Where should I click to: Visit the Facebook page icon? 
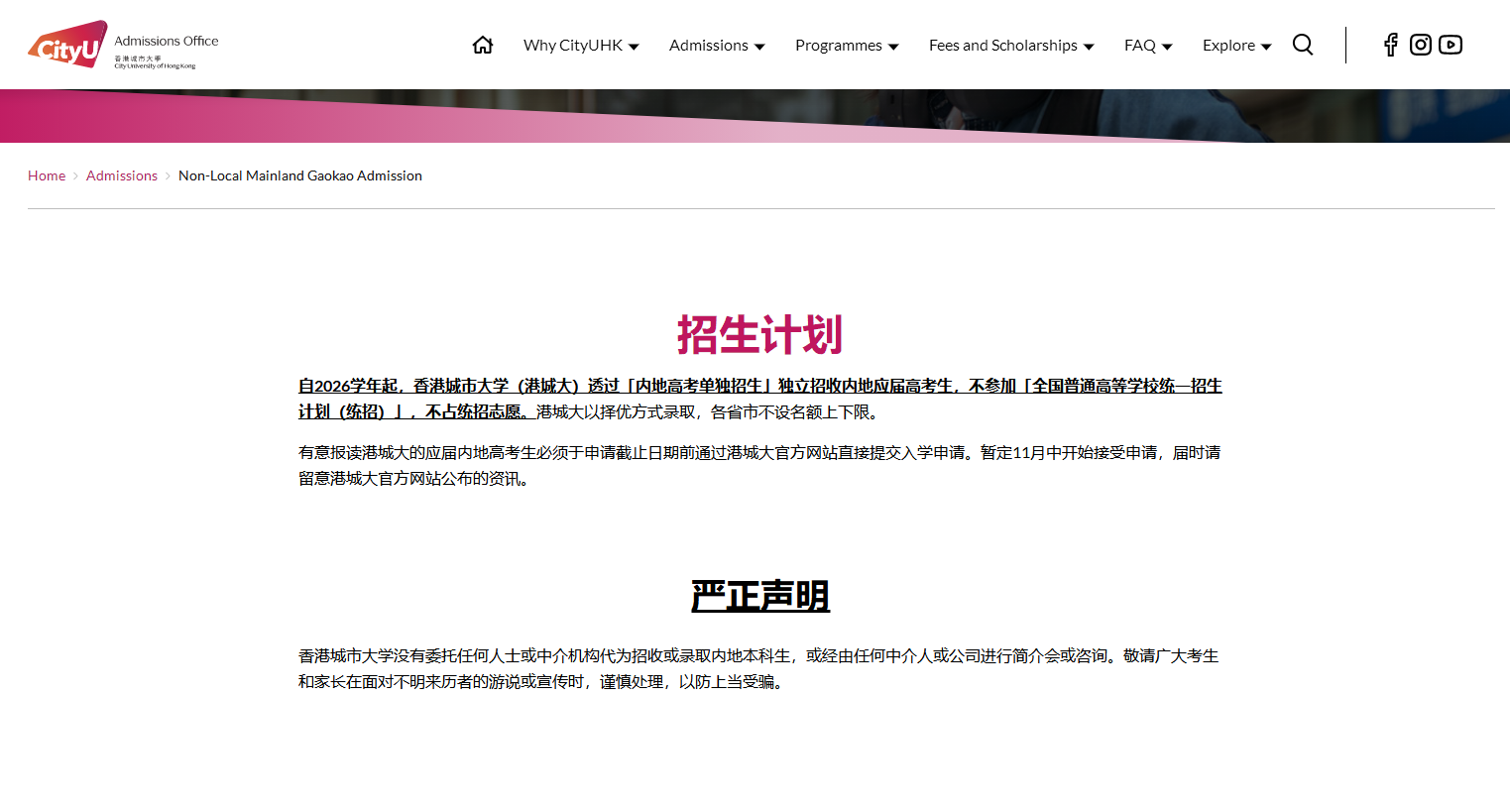(x=1390, y=45)
